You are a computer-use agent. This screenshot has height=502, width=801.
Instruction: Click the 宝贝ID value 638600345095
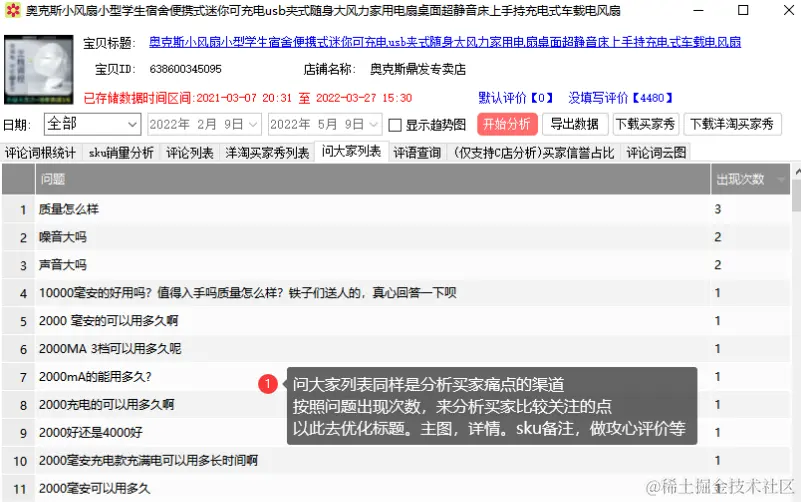tap(185, 69)
